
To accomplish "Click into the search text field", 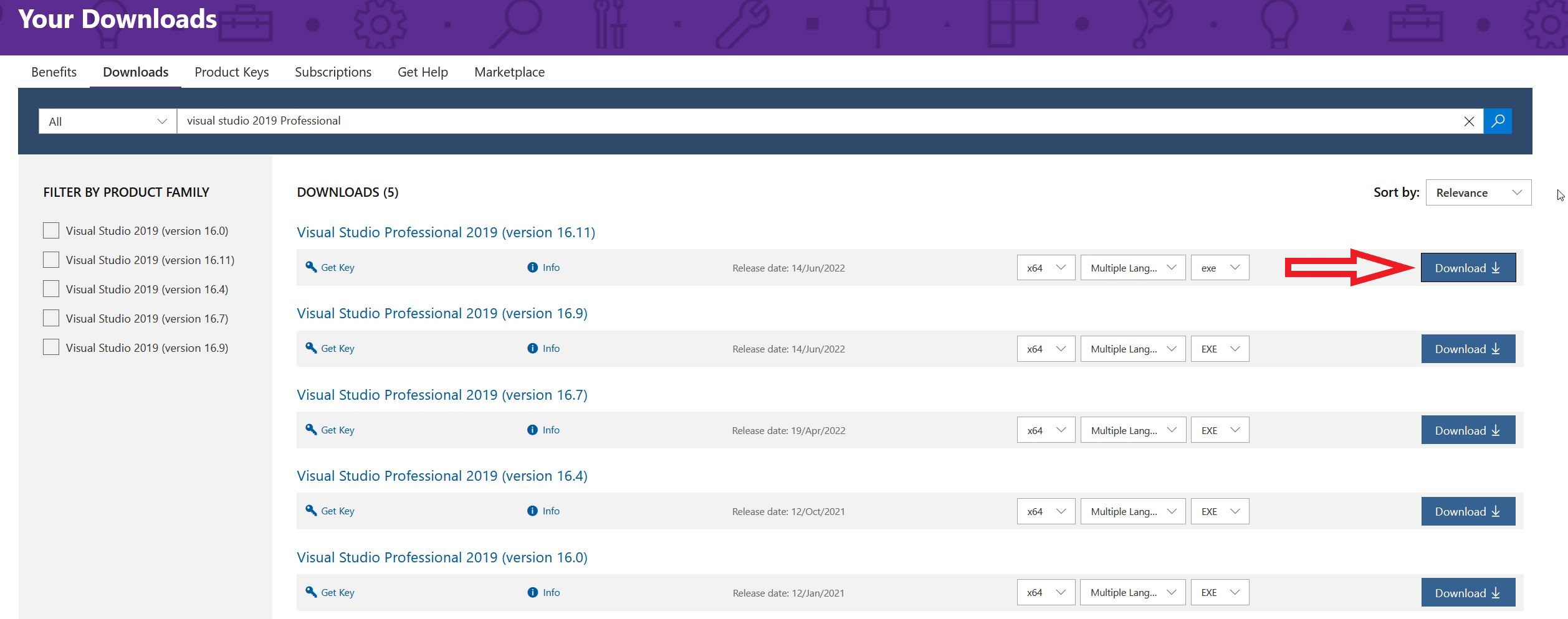I will tap(810, 121).
